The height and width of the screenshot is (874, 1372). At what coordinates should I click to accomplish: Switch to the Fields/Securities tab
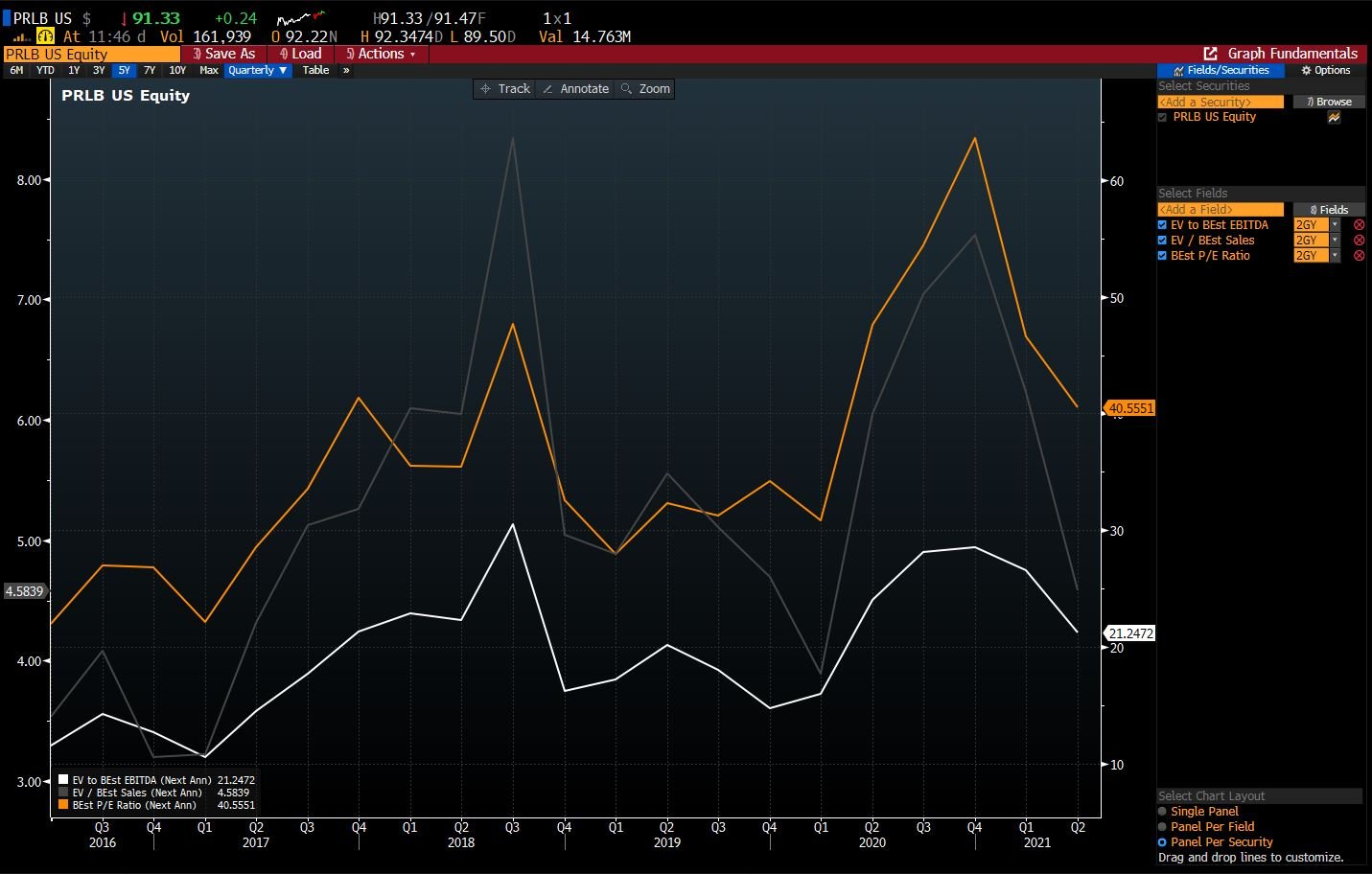(x=1221, y=70)
